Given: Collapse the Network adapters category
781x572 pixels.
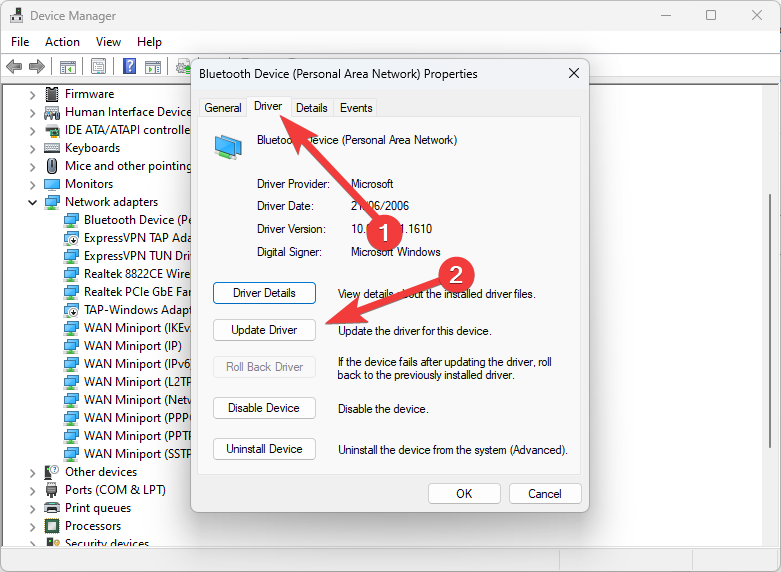Looking at the screenshot, I should (32, 202).
